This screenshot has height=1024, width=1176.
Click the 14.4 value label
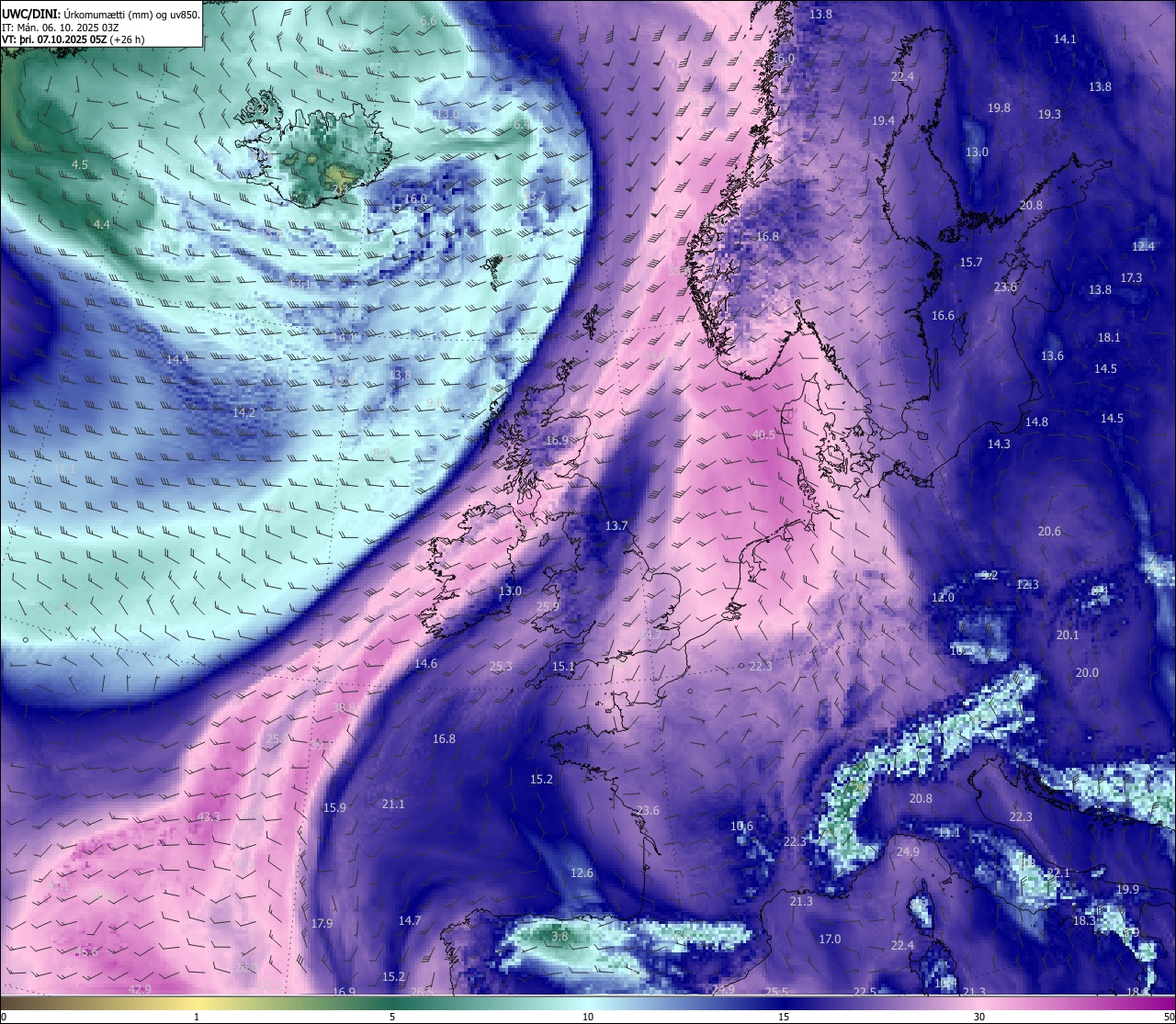177,359
